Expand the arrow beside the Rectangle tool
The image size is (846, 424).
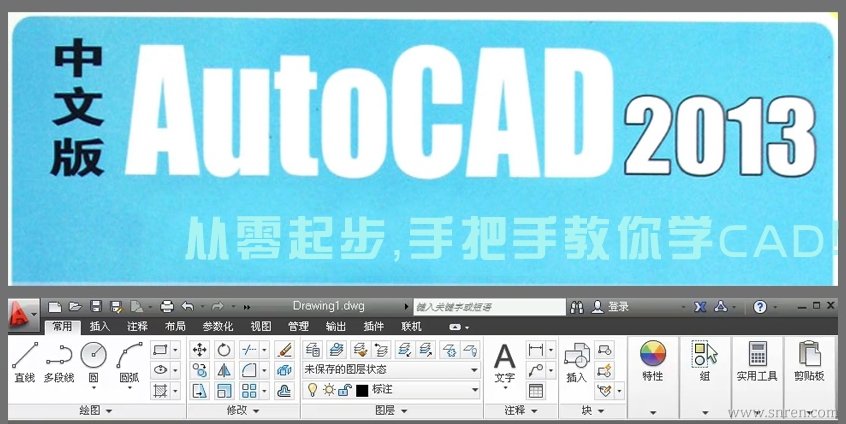(x=175, y=350)
